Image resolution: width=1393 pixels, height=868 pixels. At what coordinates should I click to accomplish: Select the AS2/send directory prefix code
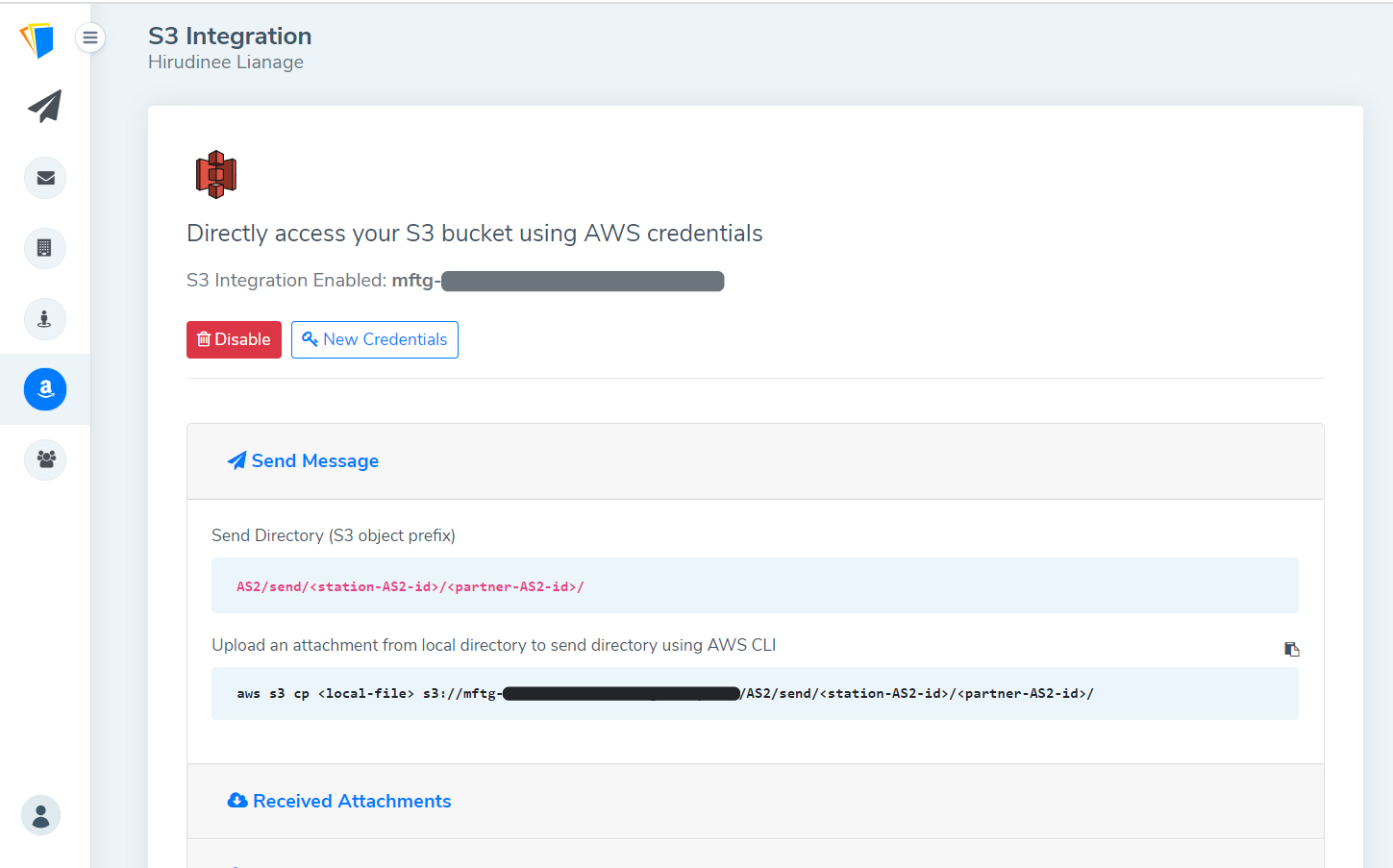click(x=410, y=586)
